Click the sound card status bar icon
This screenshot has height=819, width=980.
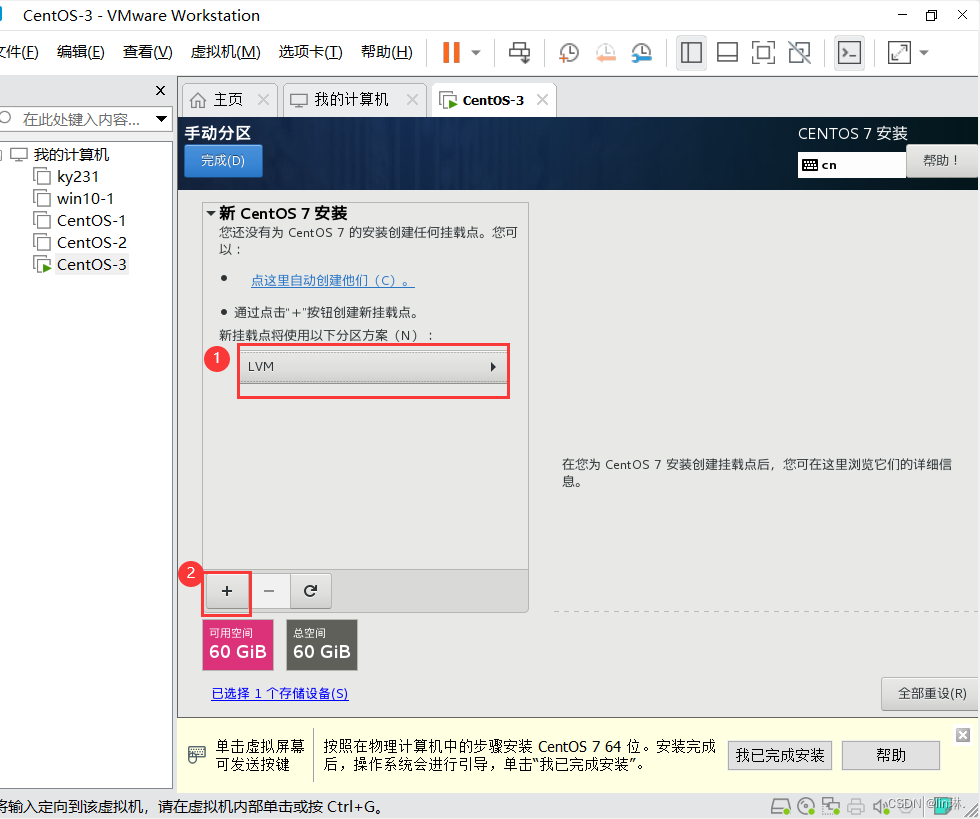click(x=880, y=806)
